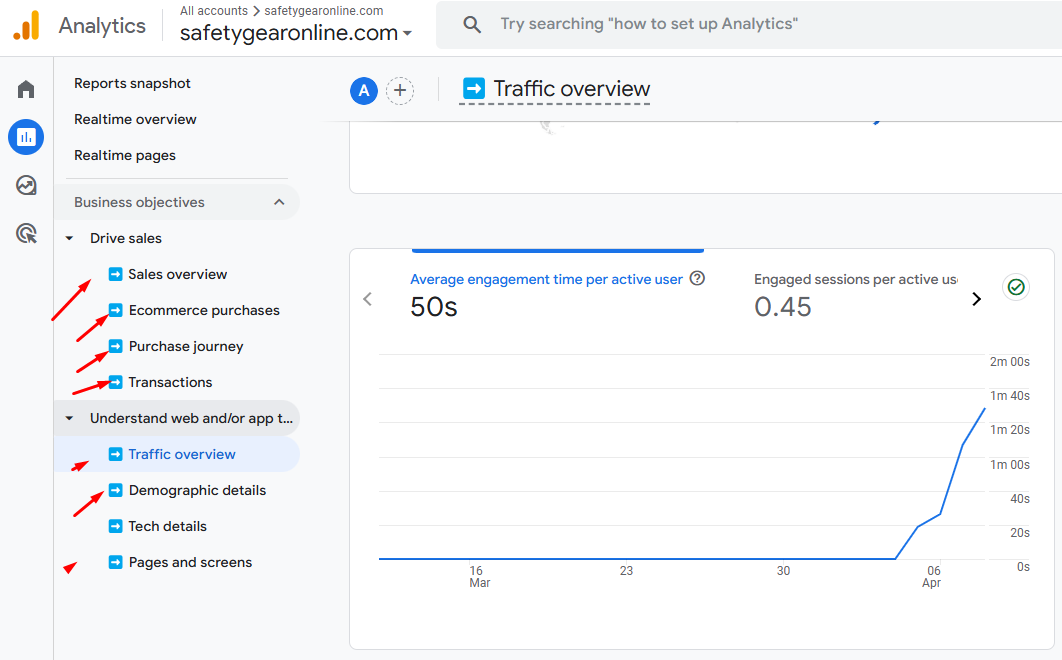Click the All accounts breadcrumb link
The width and height of the screenshot is (1062, 660).
[x=213, y=11]
